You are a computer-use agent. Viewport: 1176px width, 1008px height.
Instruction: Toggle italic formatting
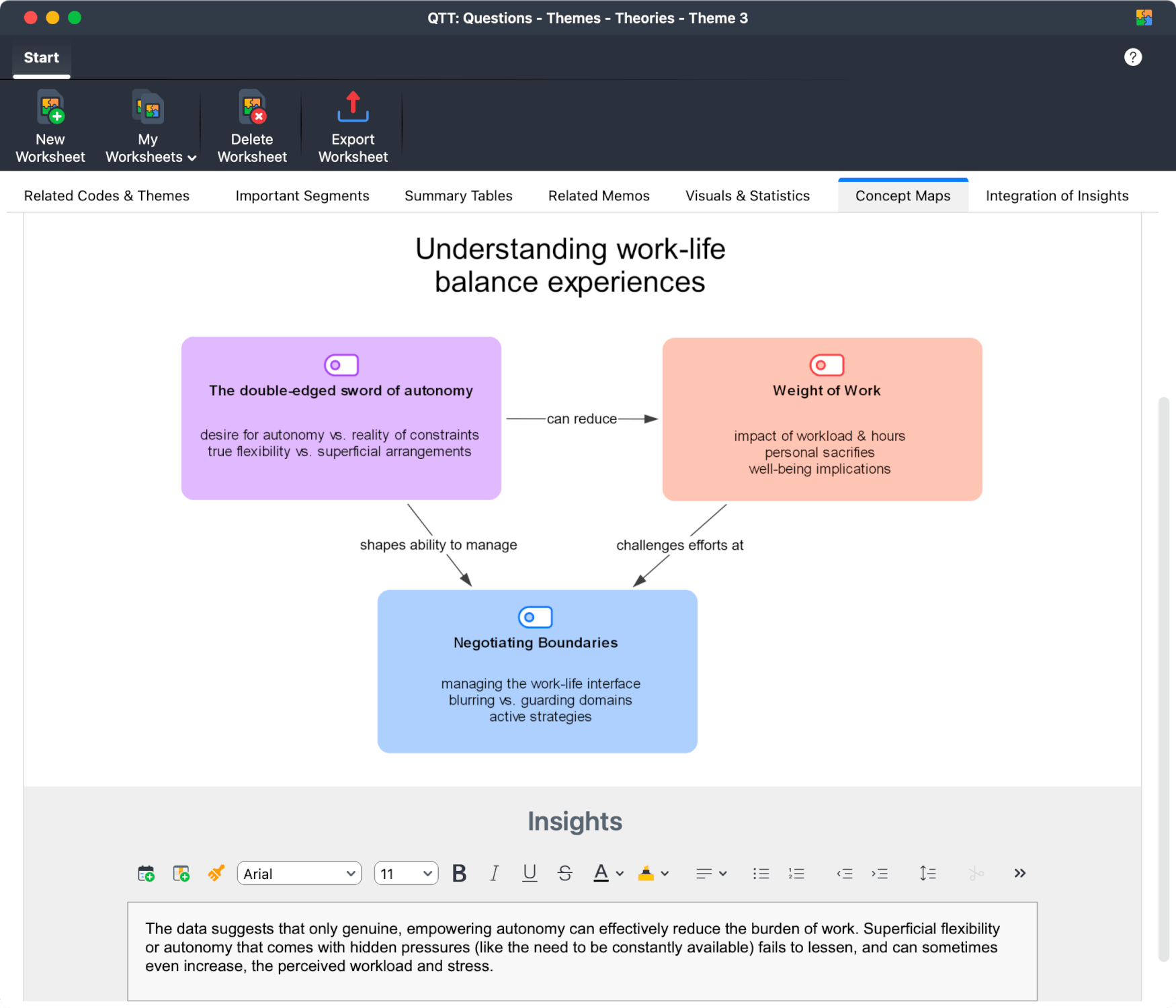[x=494, y=874]
